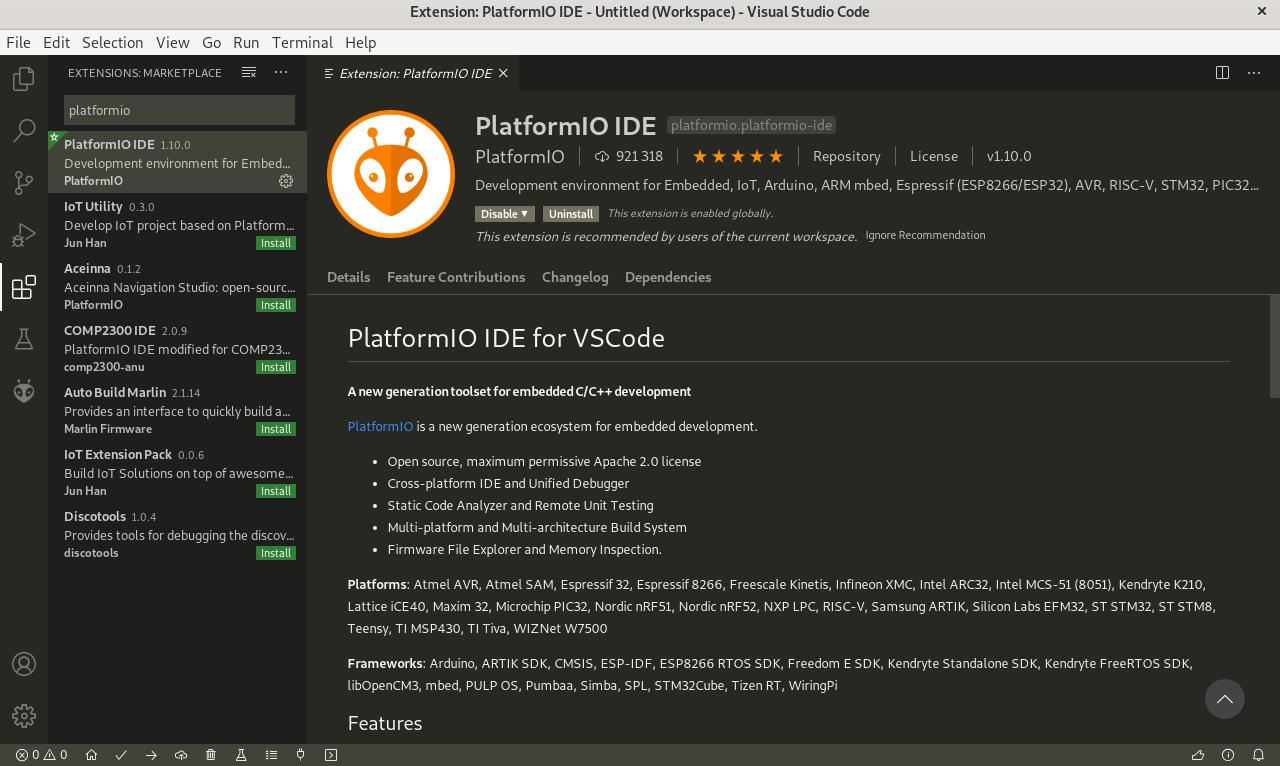The height and width of the screenshot is (766, 1280).
Task: Open the Run menu
Action: (x=246, y=42)
